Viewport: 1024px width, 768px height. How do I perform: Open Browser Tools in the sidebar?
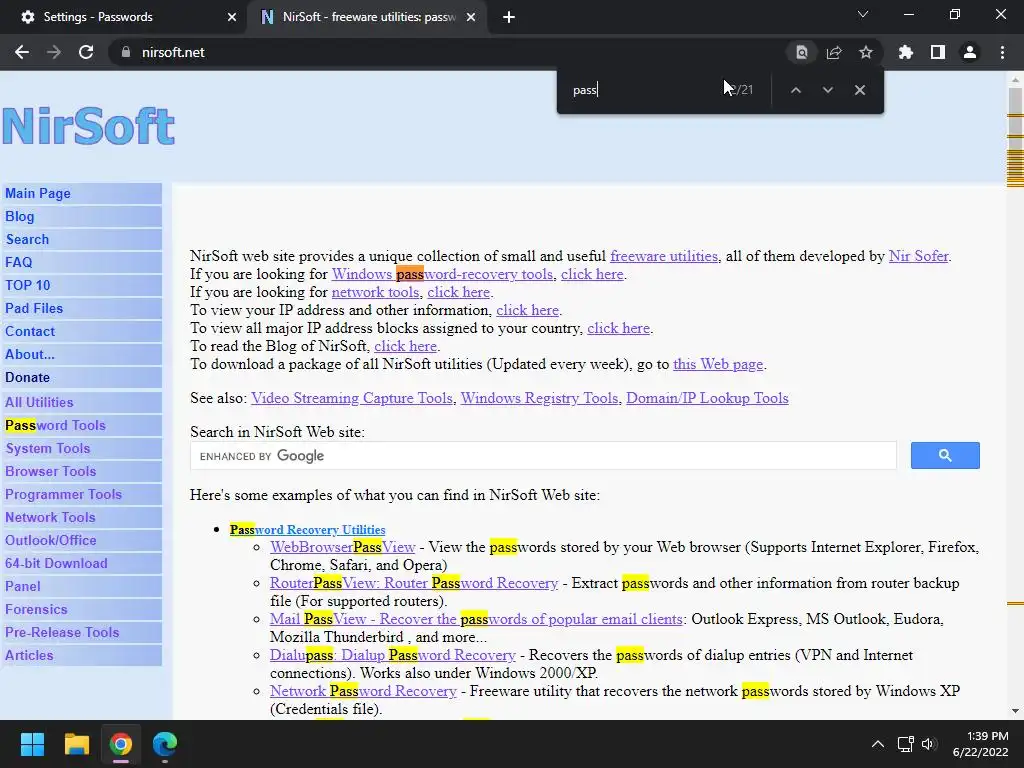pos(82,471)
